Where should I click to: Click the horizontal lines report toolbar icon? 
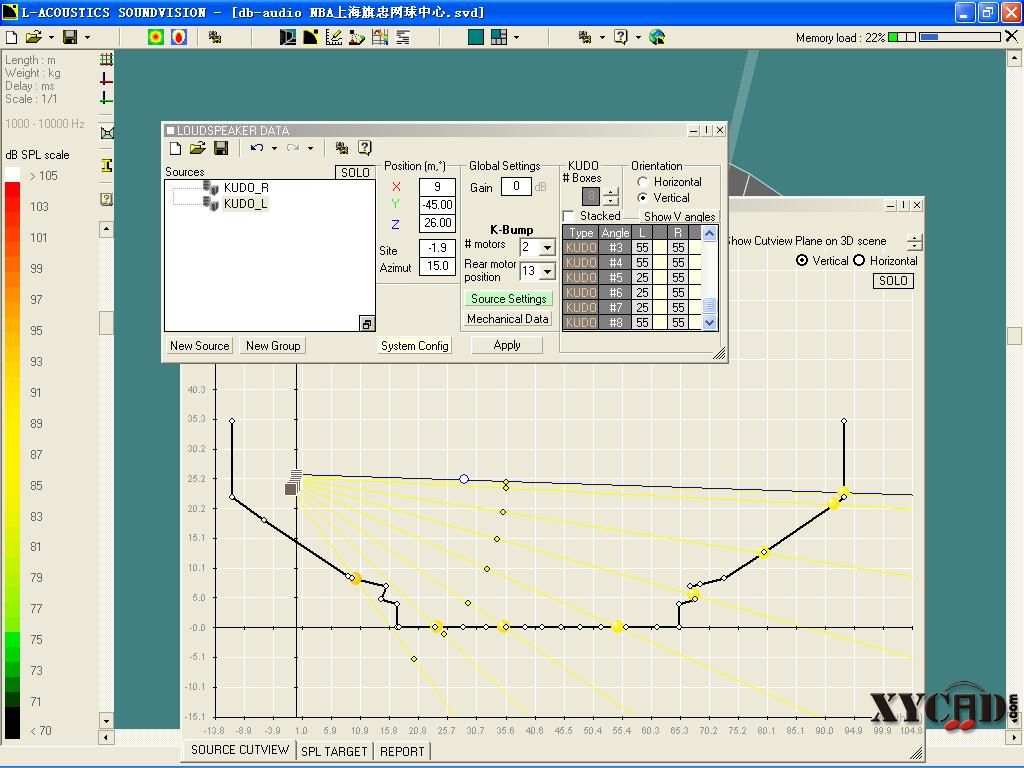[x=403, y=37]
